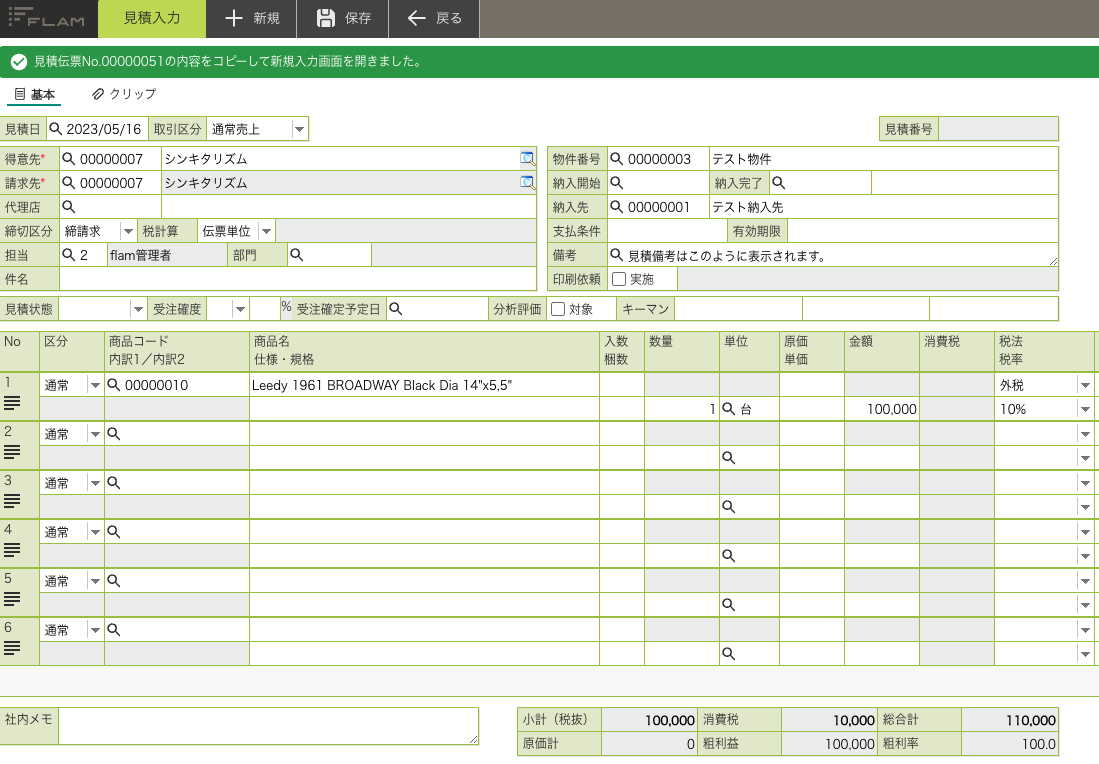Open row 3 line menu icon

coord(12,501)
